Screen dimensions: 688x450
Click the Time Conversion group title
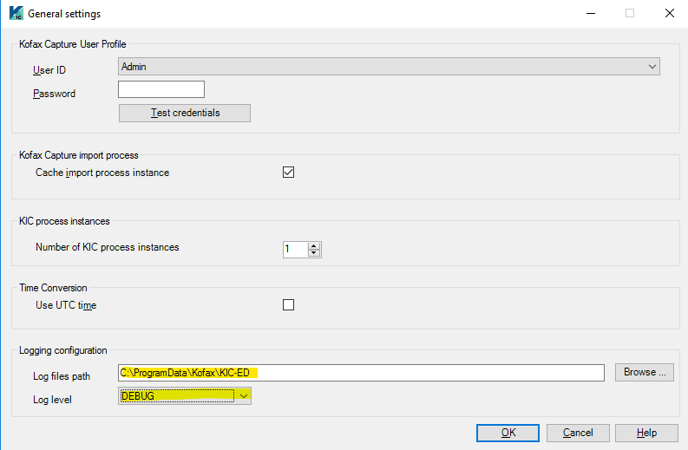pyautogui.click(x=53, y=288)
